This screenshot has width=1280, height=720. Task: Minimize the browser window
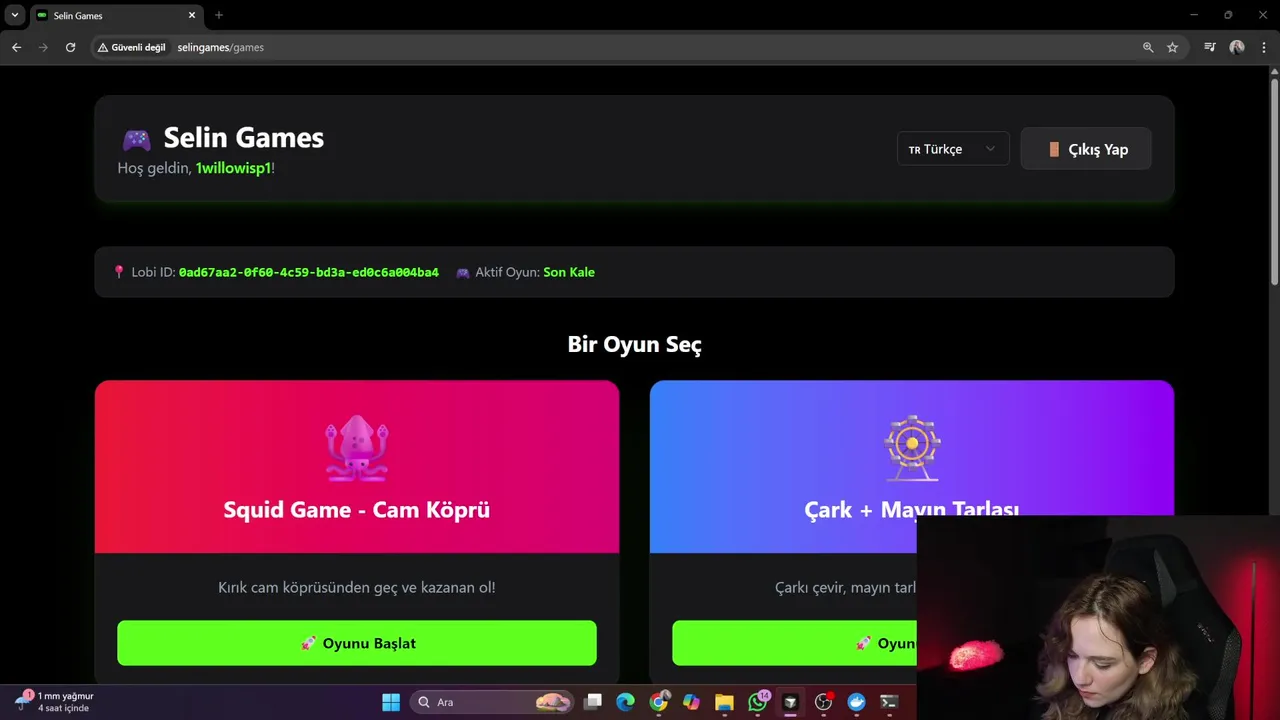click(x=1194, y=15)
